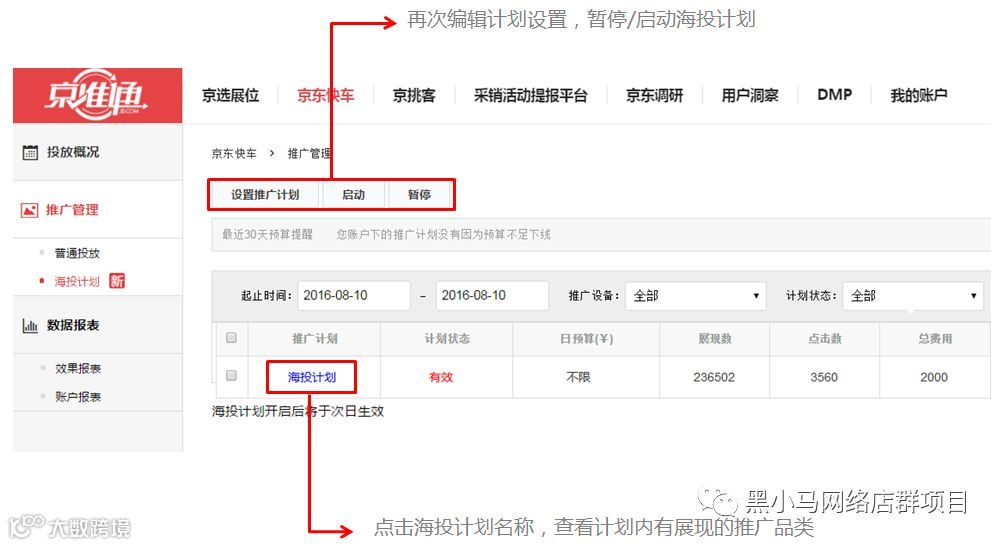1002x546 pixels.
Task: Click the 推广计划 column header
Action: 315,339
